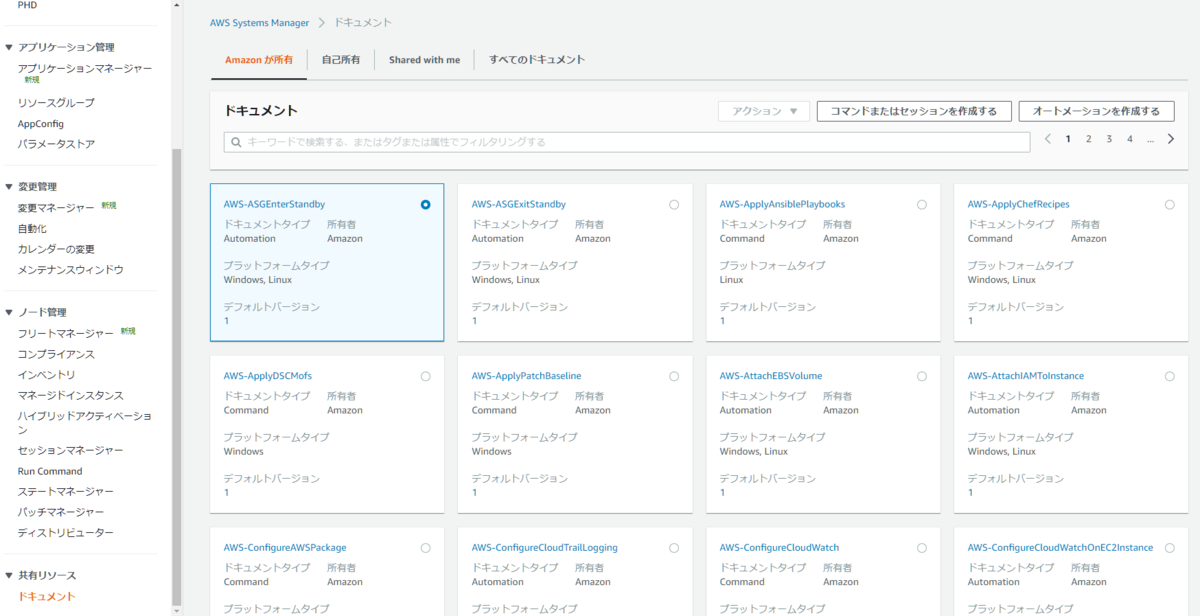The height and width of the screenshot is (616, 1200).
Task: Collapse the 変更管理 section
Action: point(9,186)
